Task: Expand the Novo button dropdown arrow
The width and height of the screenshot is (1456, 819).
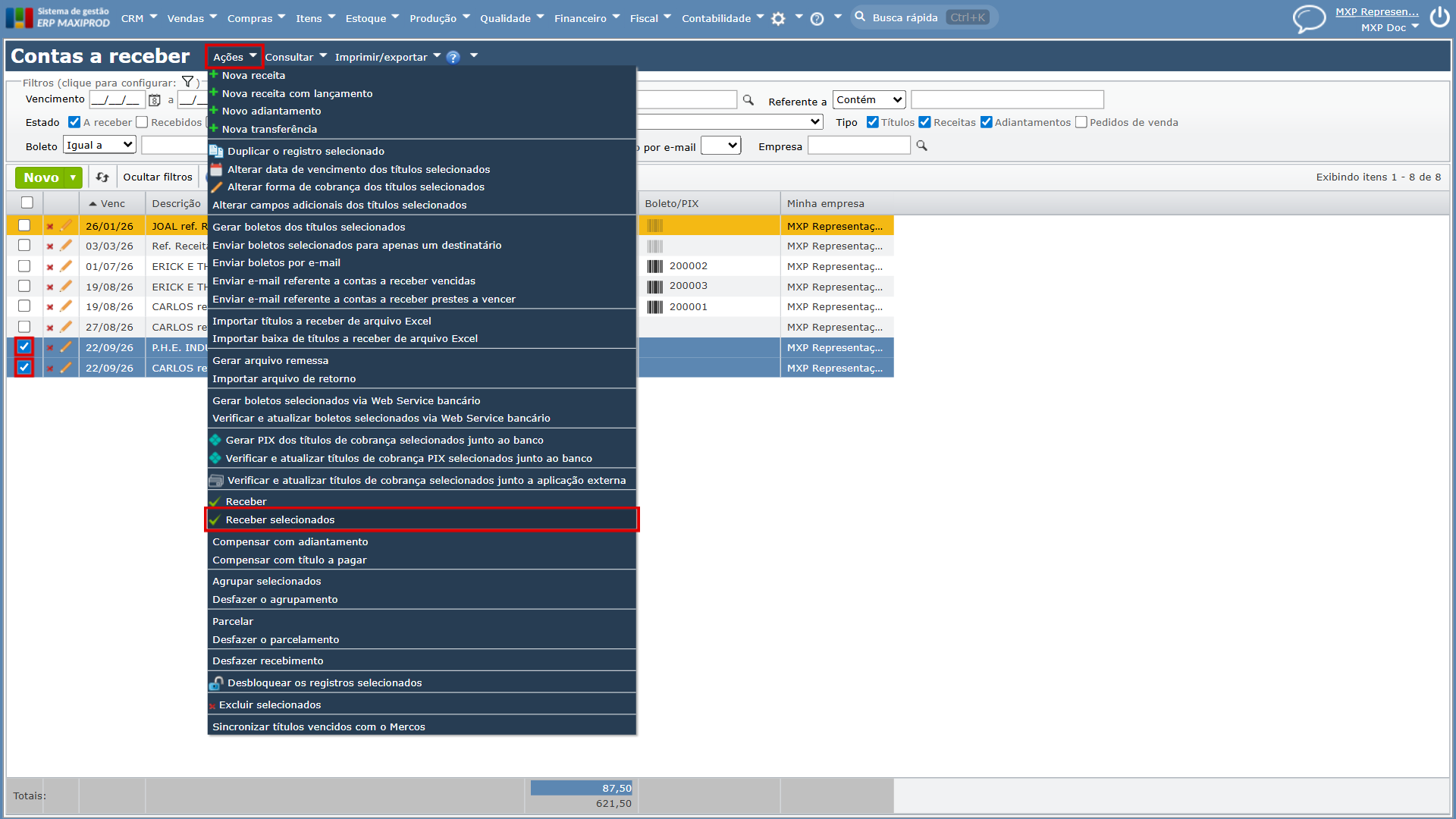Action: tap(74, 177)
